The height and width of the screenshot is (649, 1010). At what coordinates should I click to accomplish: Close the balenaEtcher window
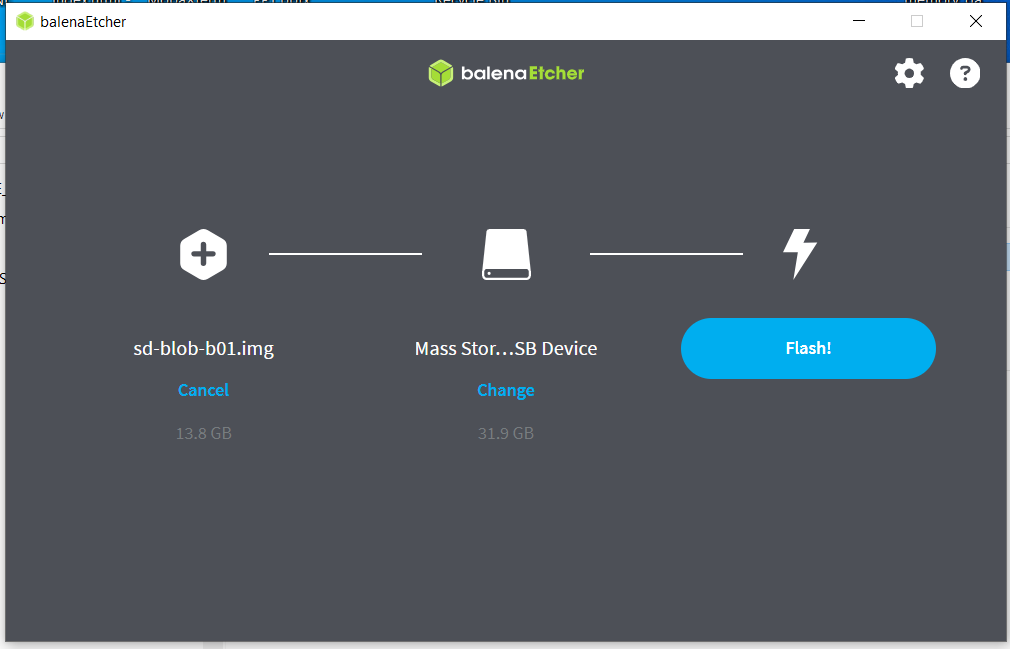(x=975, y=21)
